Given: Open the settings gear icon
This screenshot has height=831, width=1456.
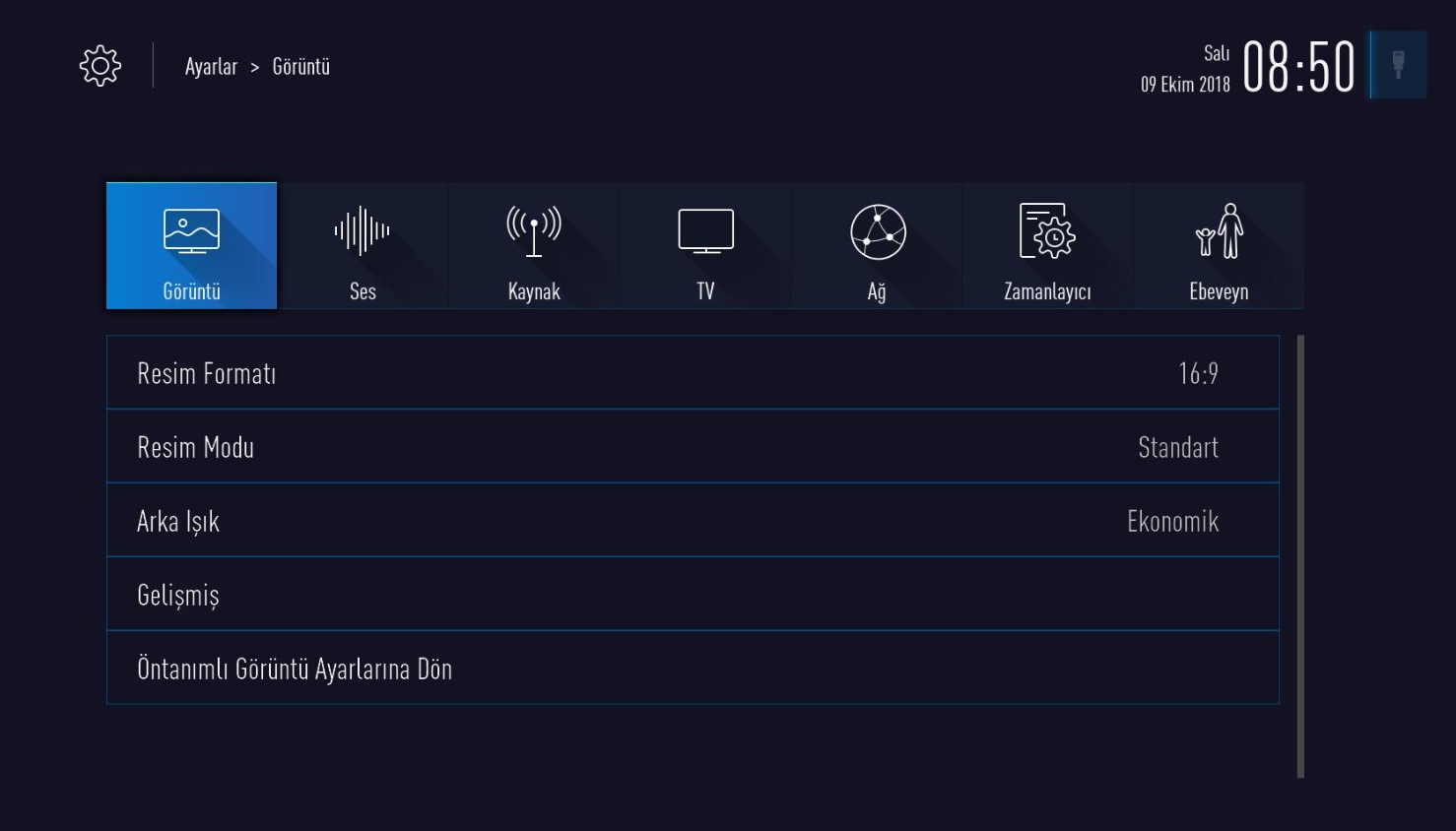Looking at the screenshot, I should tap(99, 65).
